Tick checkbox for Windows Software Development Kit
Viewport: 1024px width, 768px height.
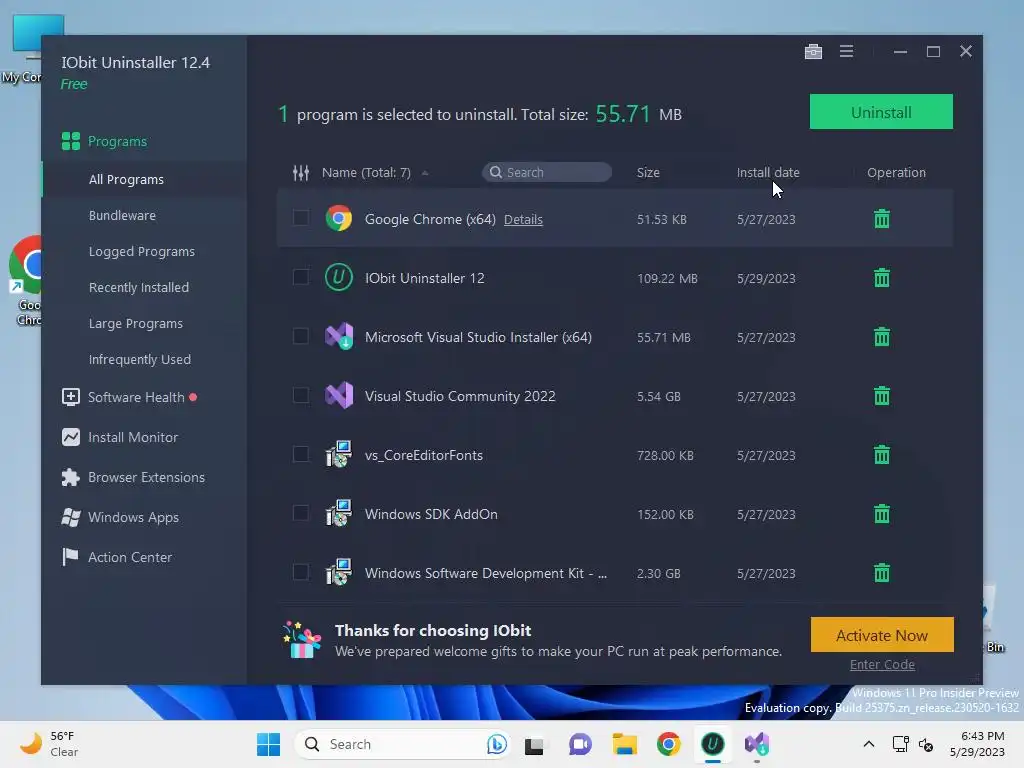(x=300, y=572)
